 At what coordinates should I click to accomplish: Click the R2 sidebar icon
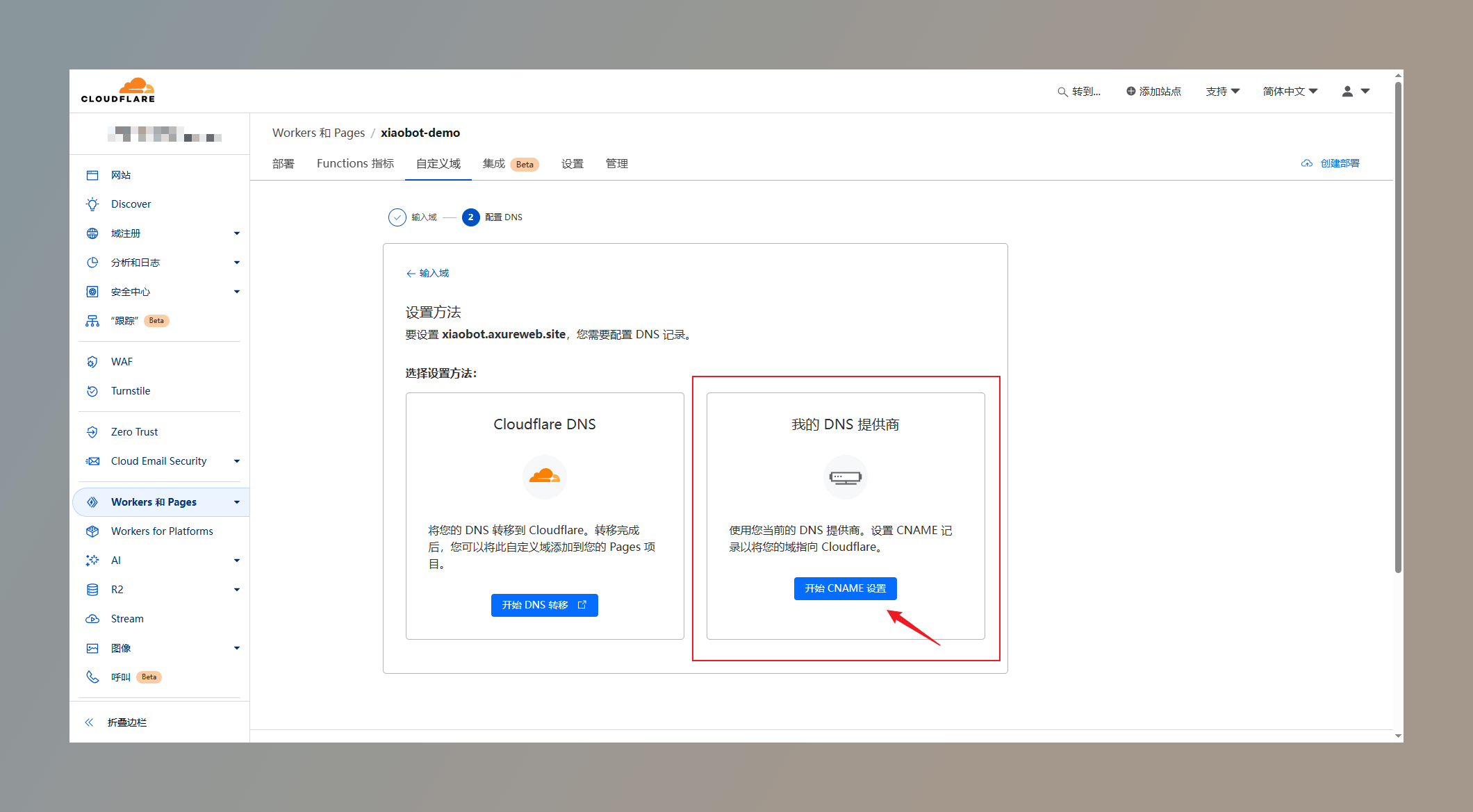[92, 589]
